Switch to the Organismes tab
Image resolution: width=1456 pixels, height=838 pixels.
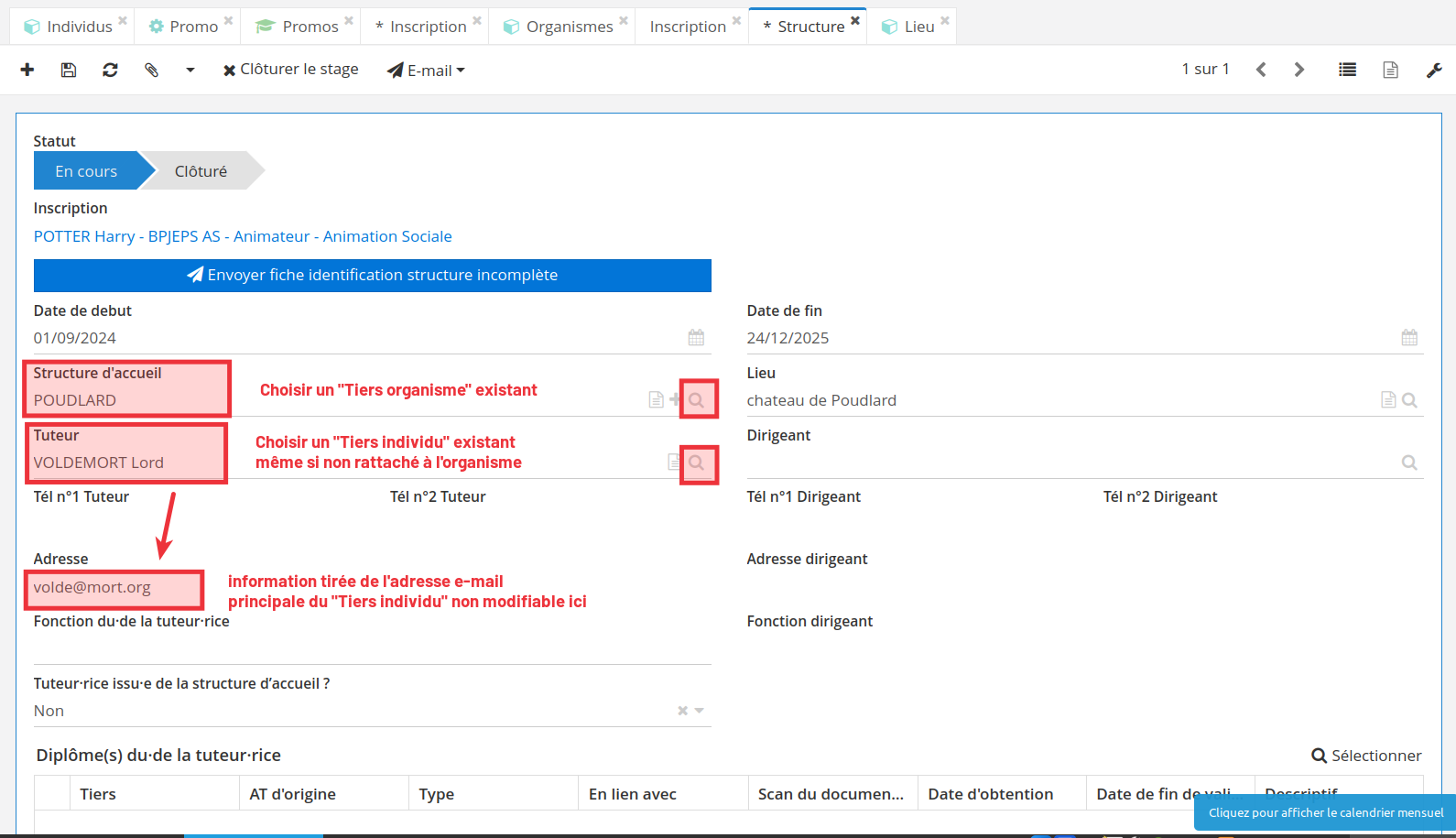click(x=560, y=27)
